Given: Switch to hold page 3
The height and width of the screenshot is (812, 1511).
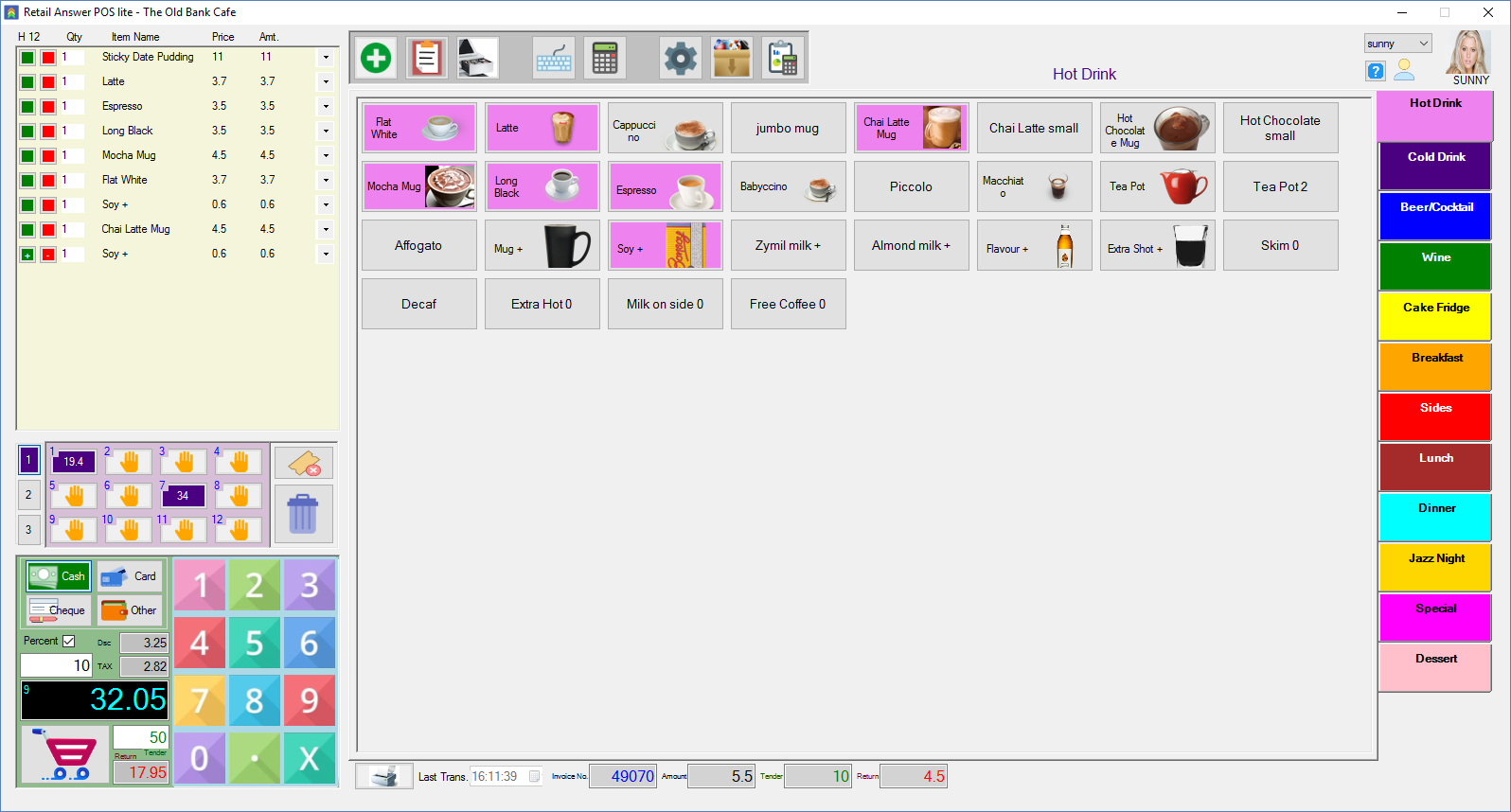Looking at the screenshot, I should (28, 529).
